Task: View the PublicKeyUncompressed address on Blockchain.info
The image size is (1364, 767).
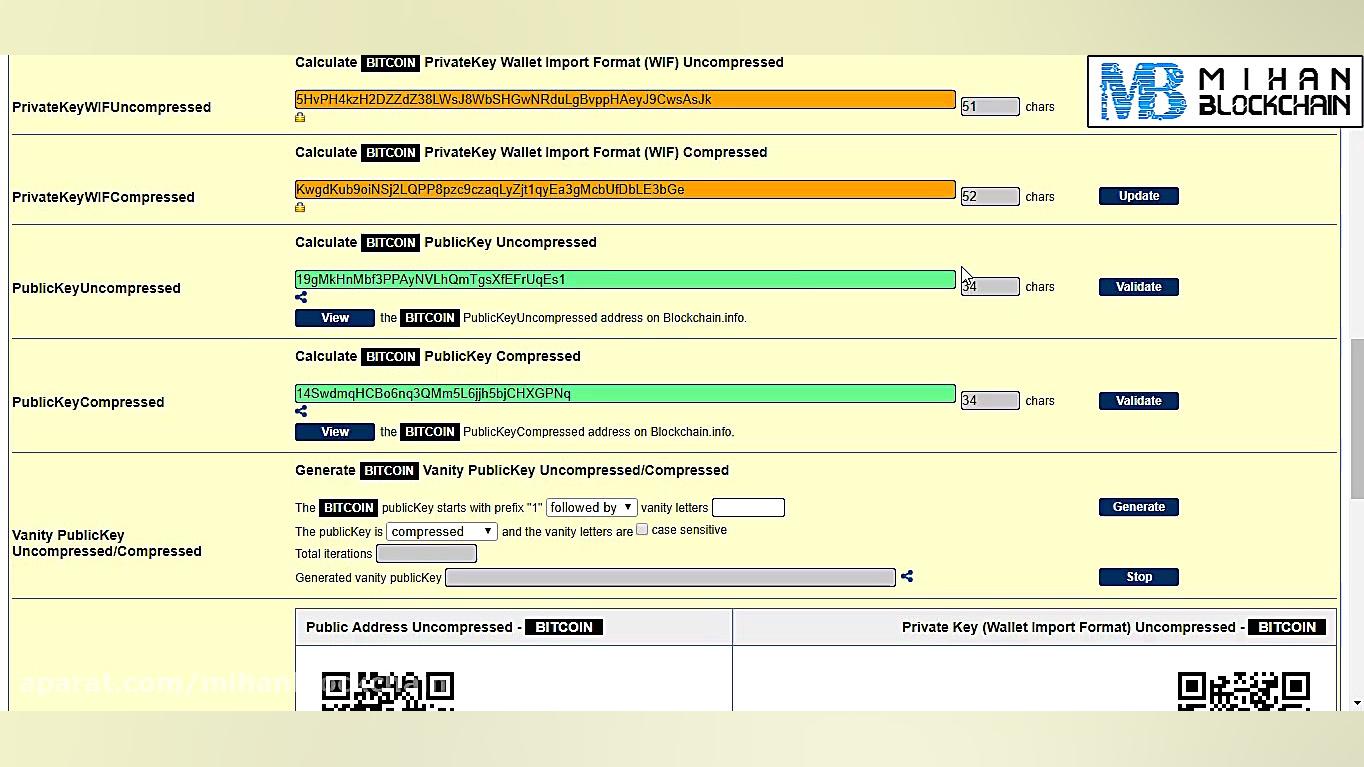Action: [335, 318]
